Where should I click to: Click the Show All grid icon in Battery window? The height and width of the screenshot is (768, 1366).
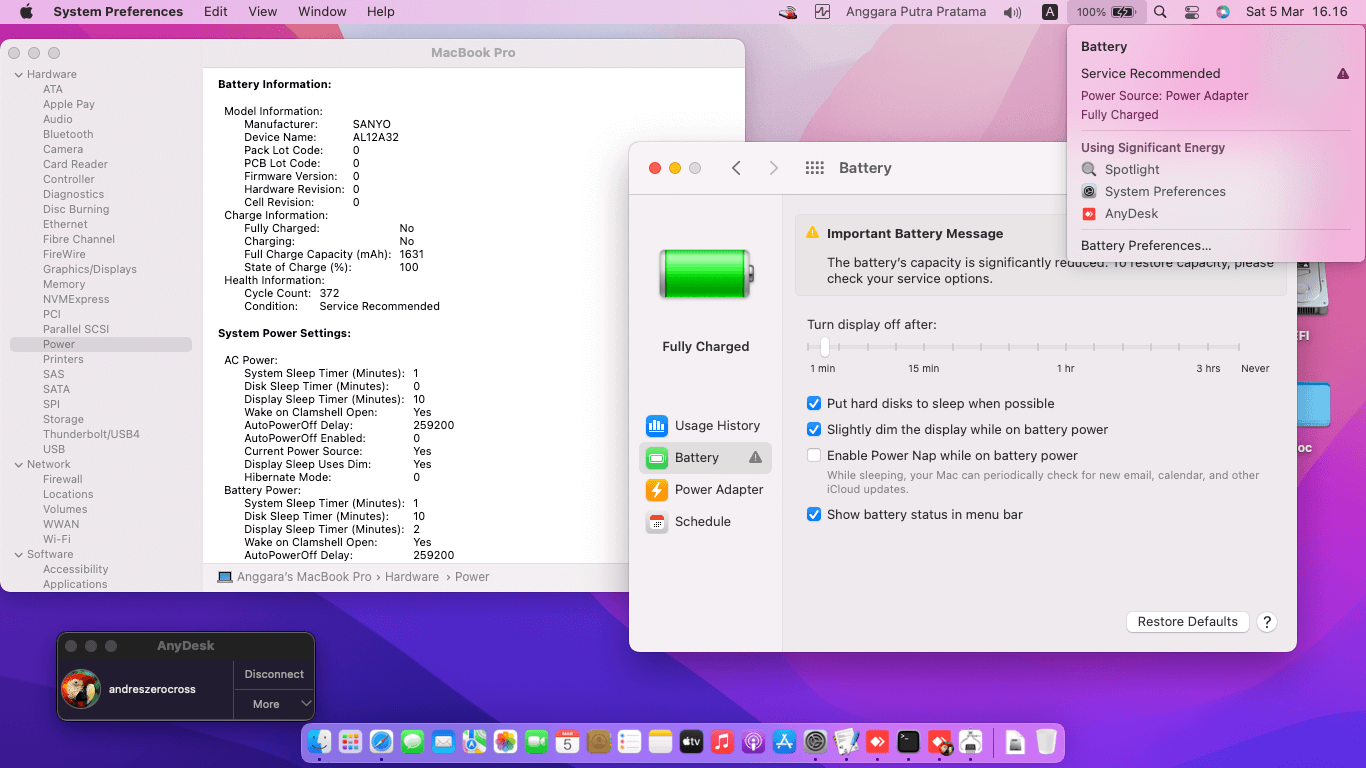(814, 168)
